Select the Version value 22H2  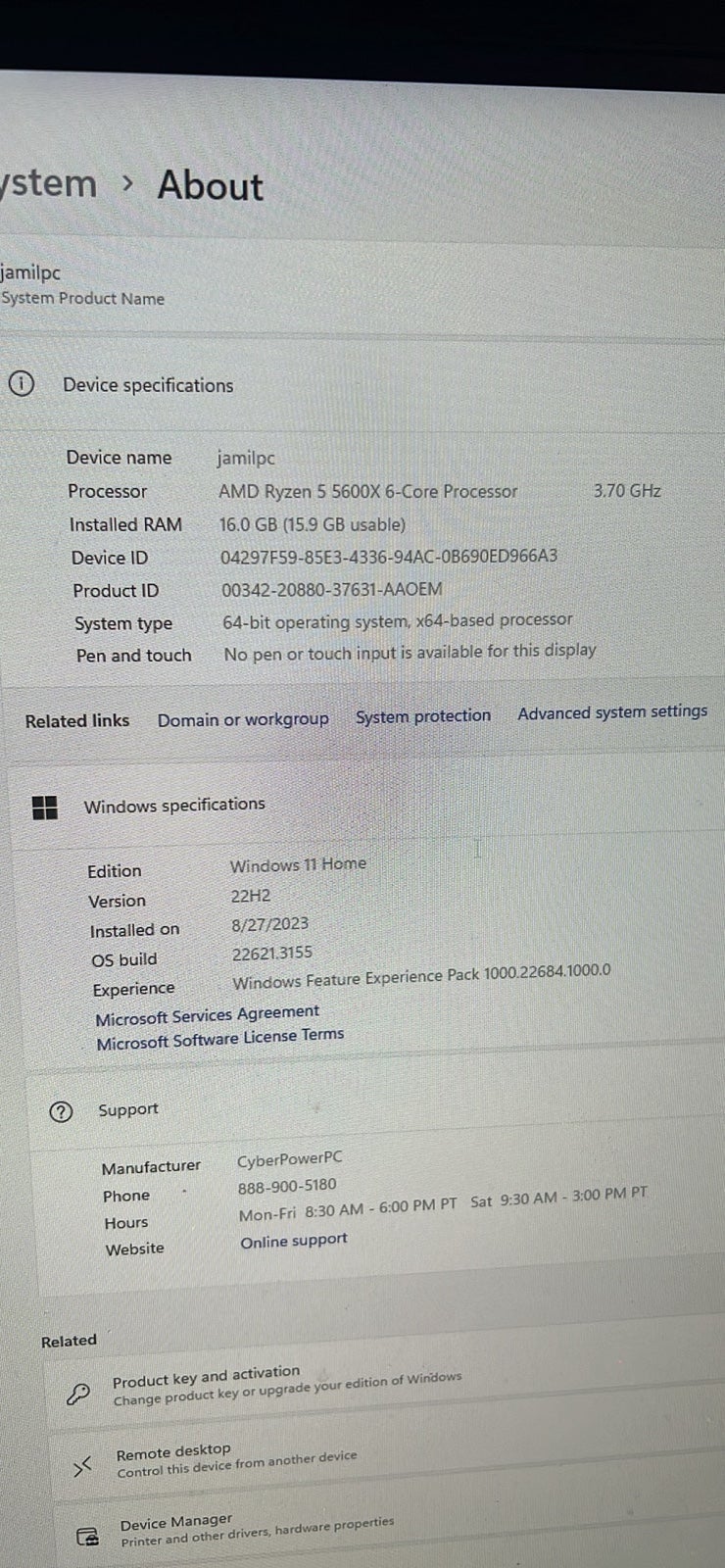click(251, 895)
